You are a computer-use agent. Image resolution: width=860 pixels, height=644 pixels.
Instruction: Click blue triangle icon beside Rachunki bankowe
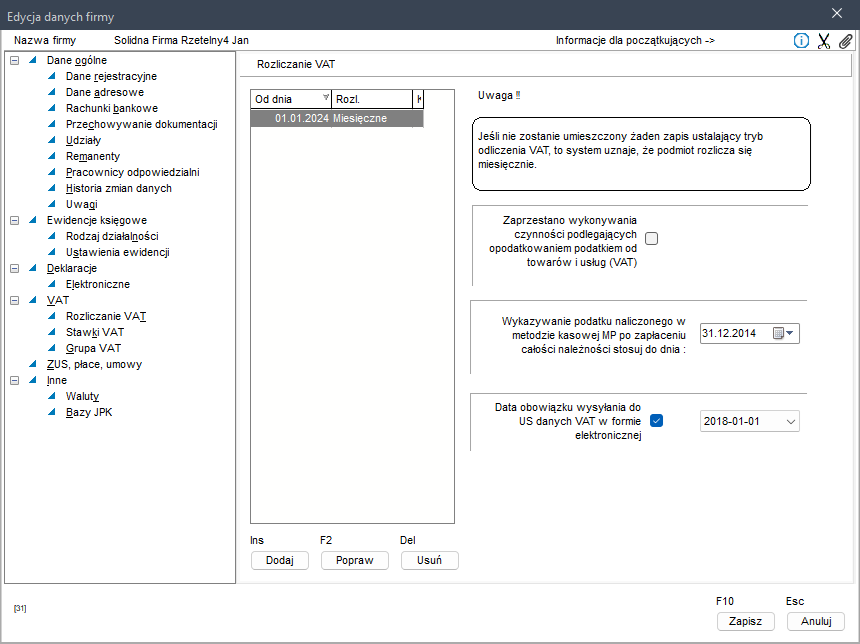click(x=52, y=108)
